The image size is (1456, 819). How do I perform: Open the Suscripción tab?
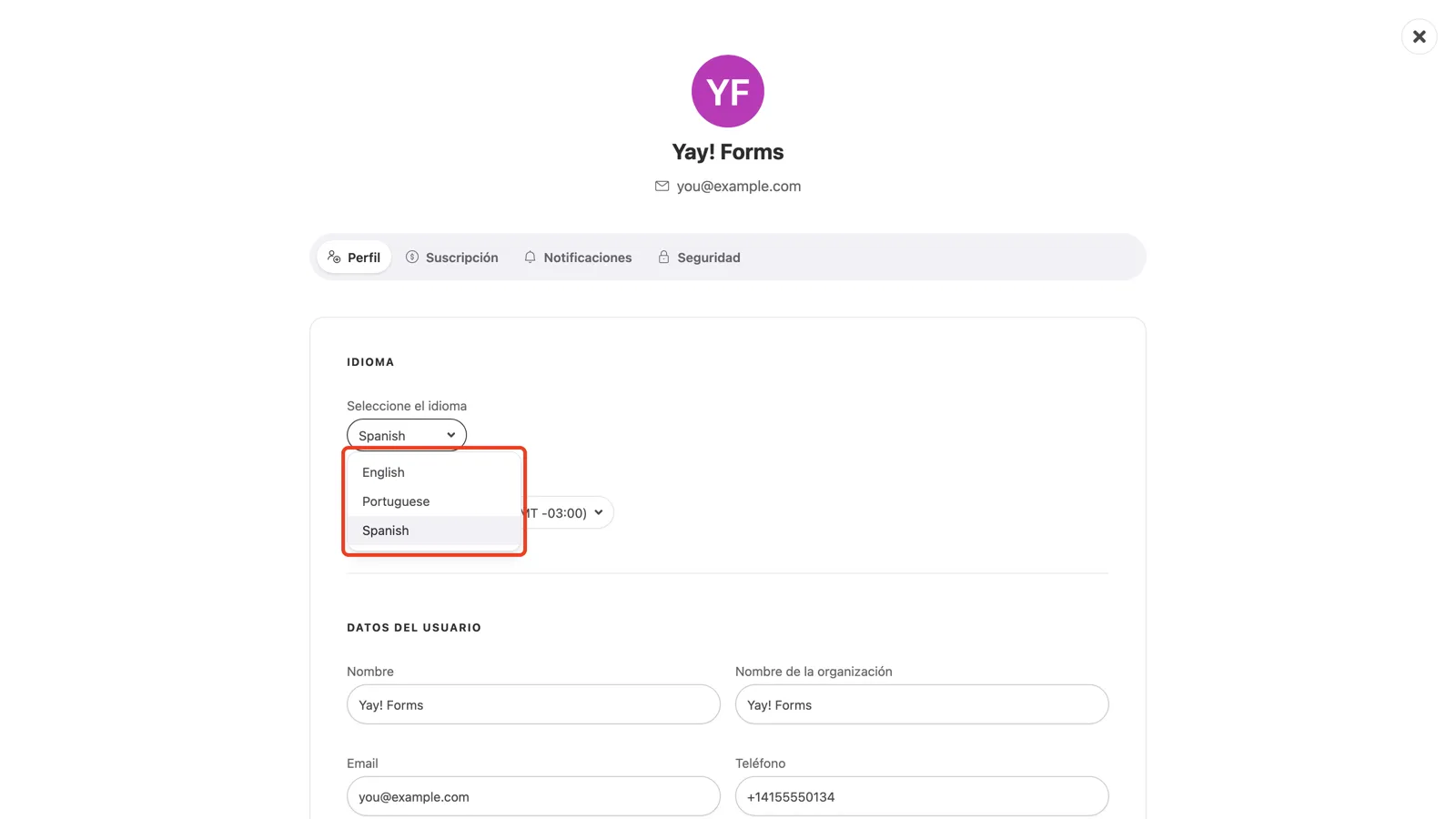452,258
